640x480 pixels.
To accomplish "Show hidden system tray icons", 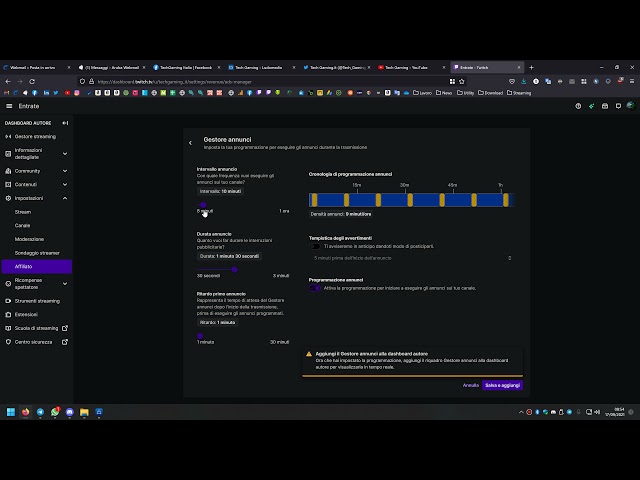I will coord(521,412).
